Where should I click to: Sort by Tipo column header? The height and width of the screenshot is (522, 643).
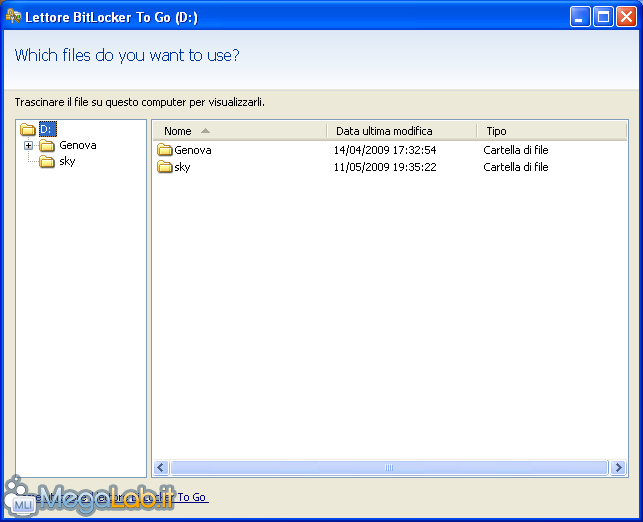552,131
